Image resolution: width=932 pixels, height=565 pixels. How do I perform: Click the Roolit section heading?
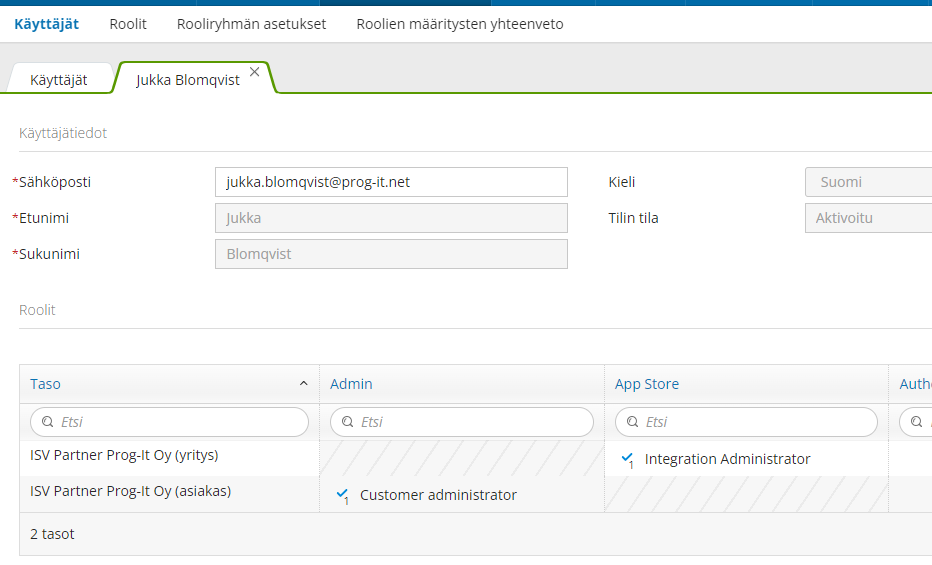(x=37, y=310)
